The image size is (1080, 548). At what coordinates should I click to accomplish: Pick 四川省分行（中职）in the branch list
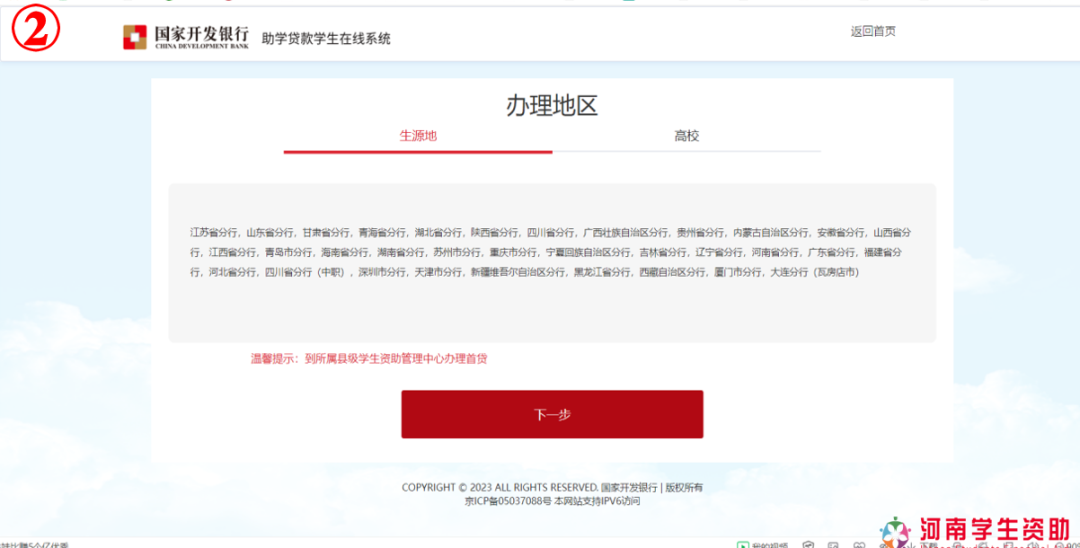pyautogui.click(x=303, y=272)
